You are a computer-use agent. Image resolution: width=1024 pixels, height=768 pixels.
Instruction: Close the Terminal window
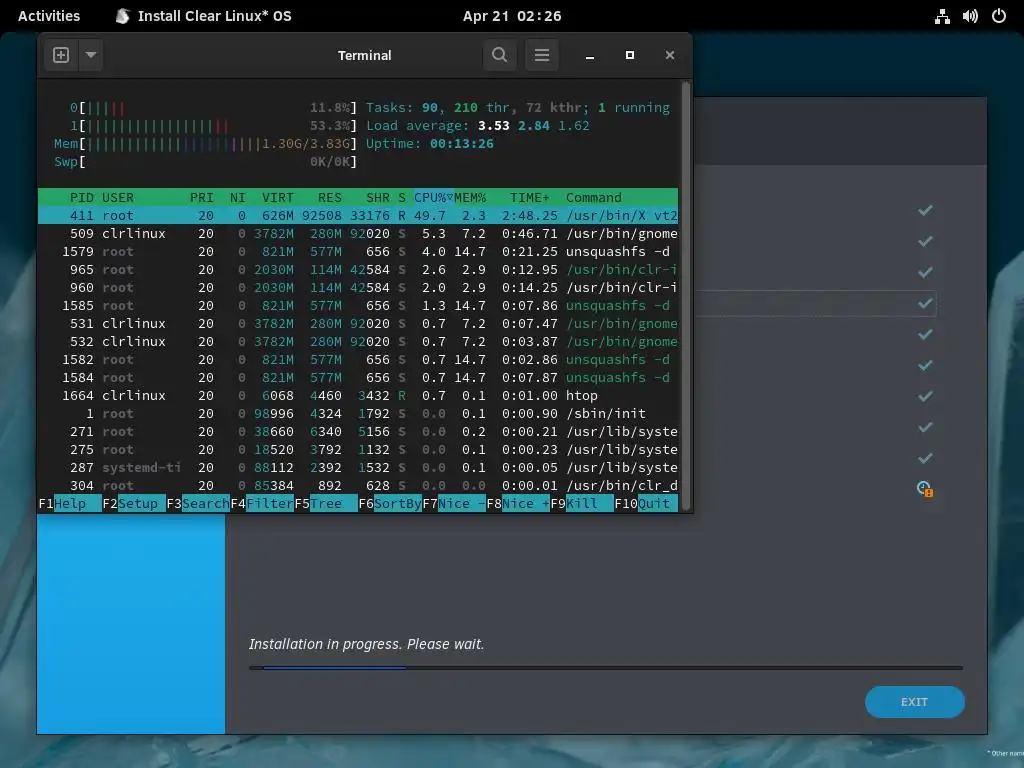pos(669,56)
